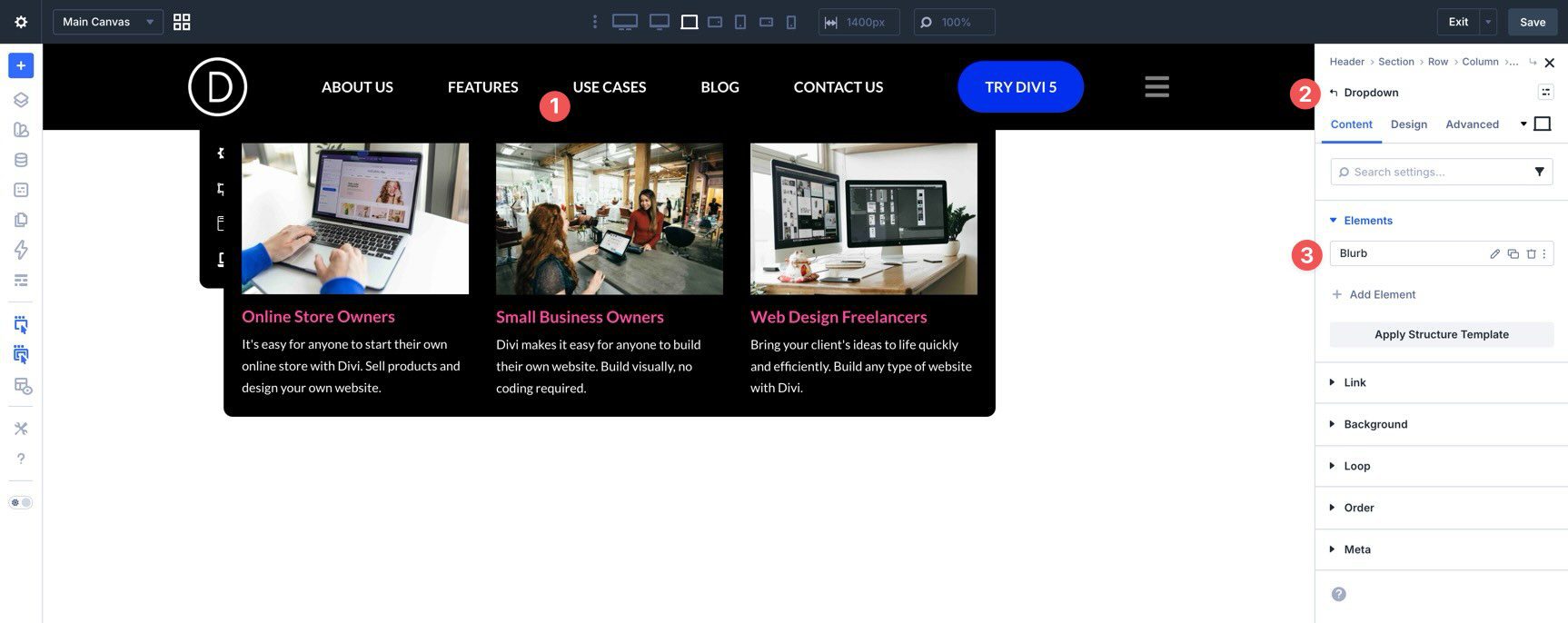This screenshot has width=1568, height=623.
Task: Click the Online Store Owners heading
Action: pos(318,317)
